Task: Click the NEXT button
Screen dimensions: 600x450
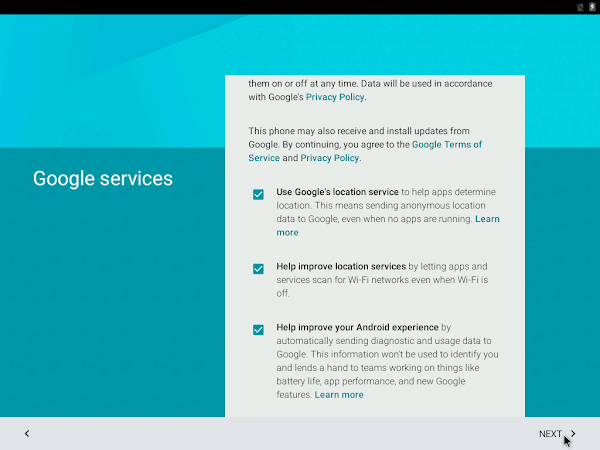Action: coord(557,434)
